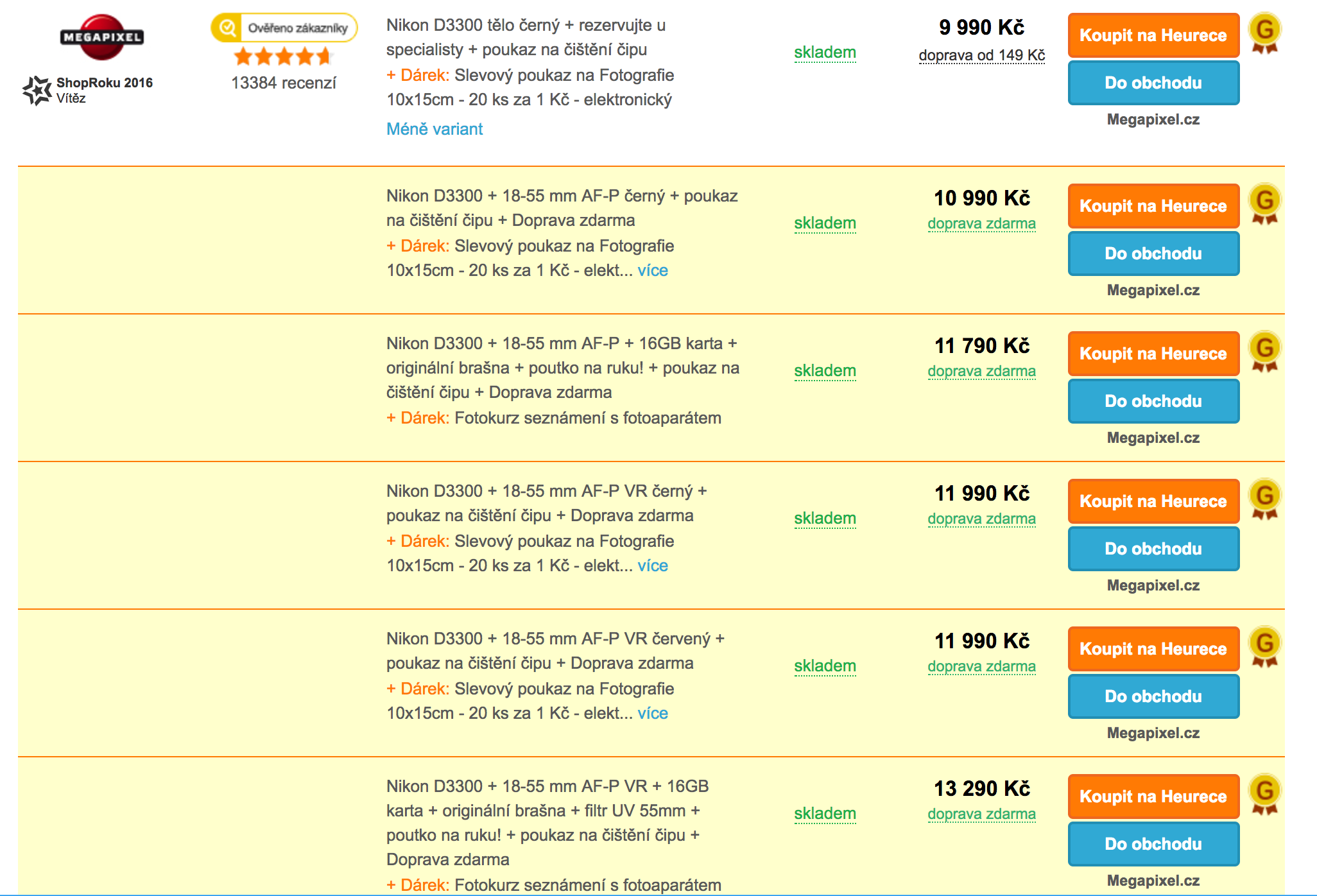Click the 13 290 Kč price
Screen dimensions: 1317x896
(981, 789)
